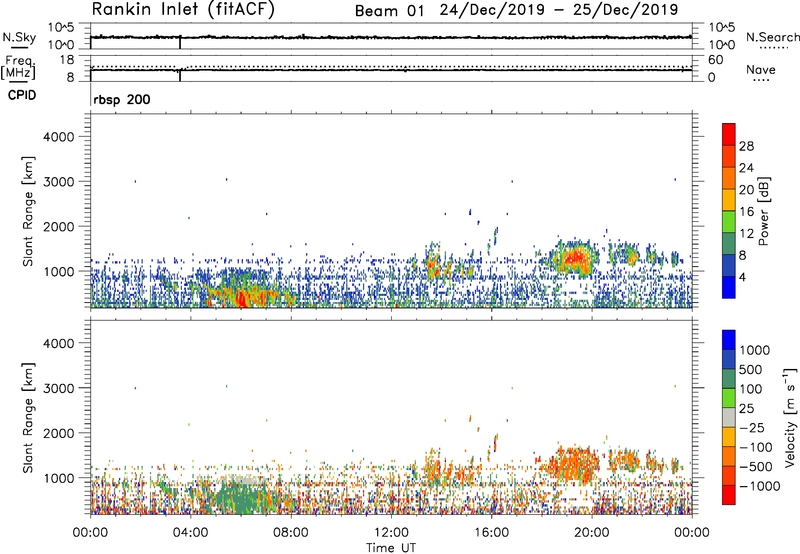Click the "Beam 01" label in header
This screenshot has height=554, width=800.
[x=389, y=11]
